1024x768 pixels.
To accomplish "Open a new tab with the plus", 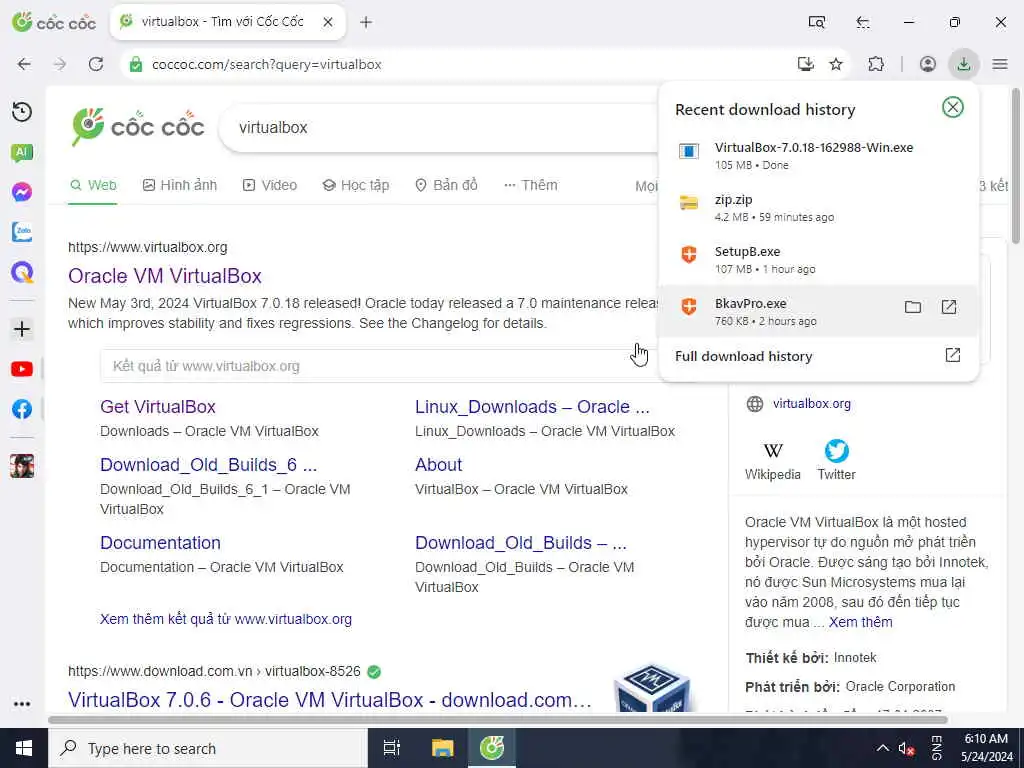I will [x=366, y=22].
